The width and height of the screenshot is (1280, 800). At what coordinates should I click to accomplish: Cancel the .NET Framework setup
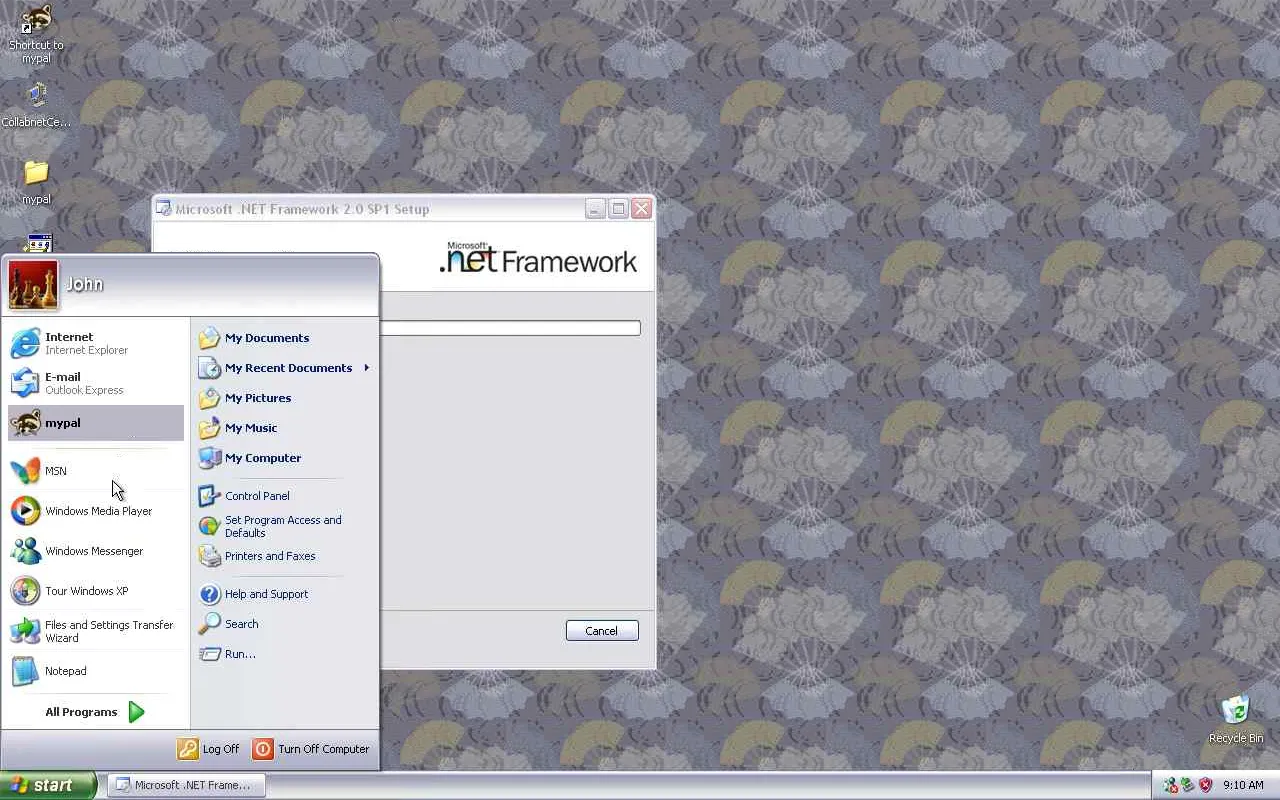click(602, 631)
